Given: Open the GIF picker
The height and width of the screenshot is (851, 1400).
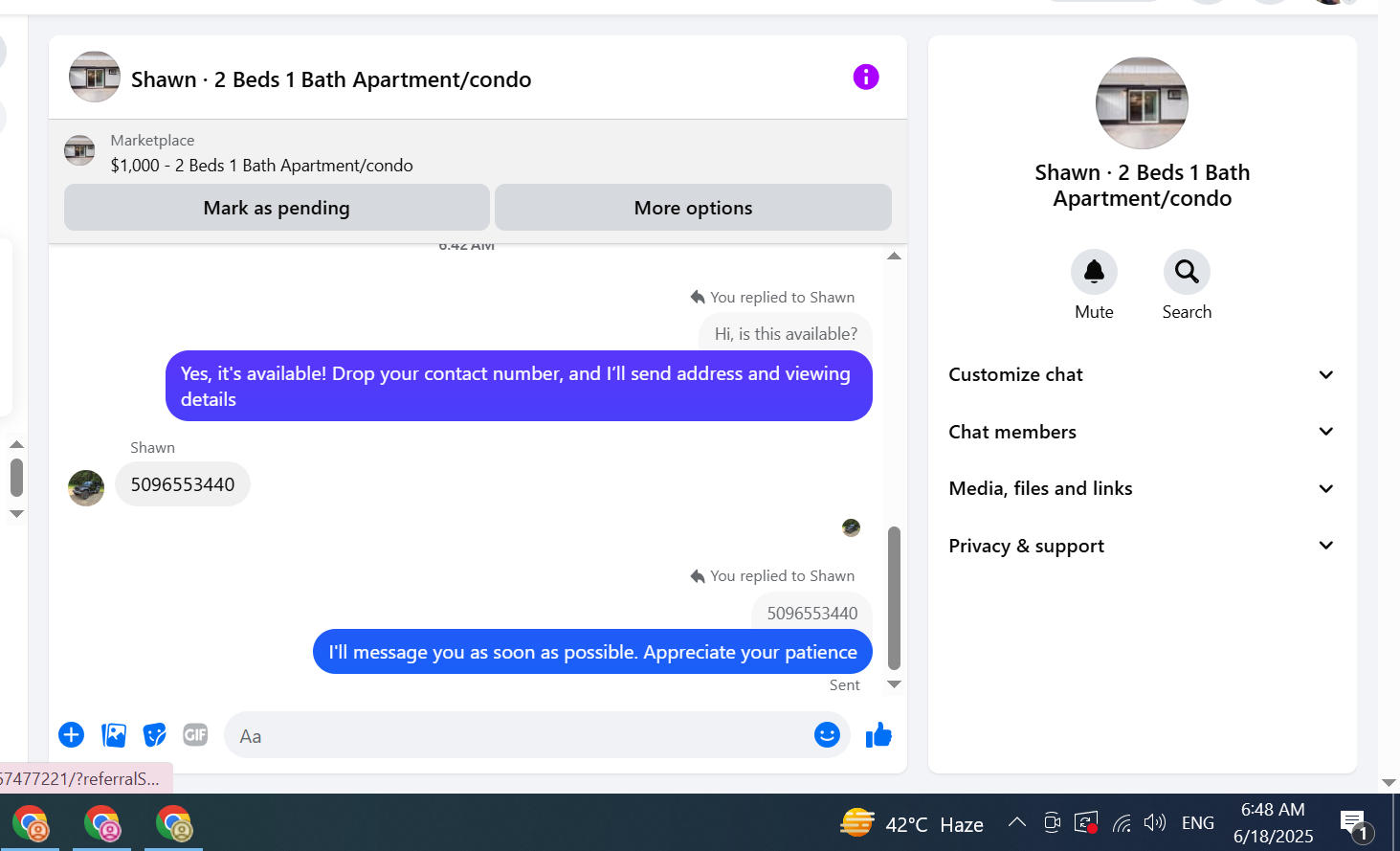Looking at the screenshot, I should [x=195, y=735].
